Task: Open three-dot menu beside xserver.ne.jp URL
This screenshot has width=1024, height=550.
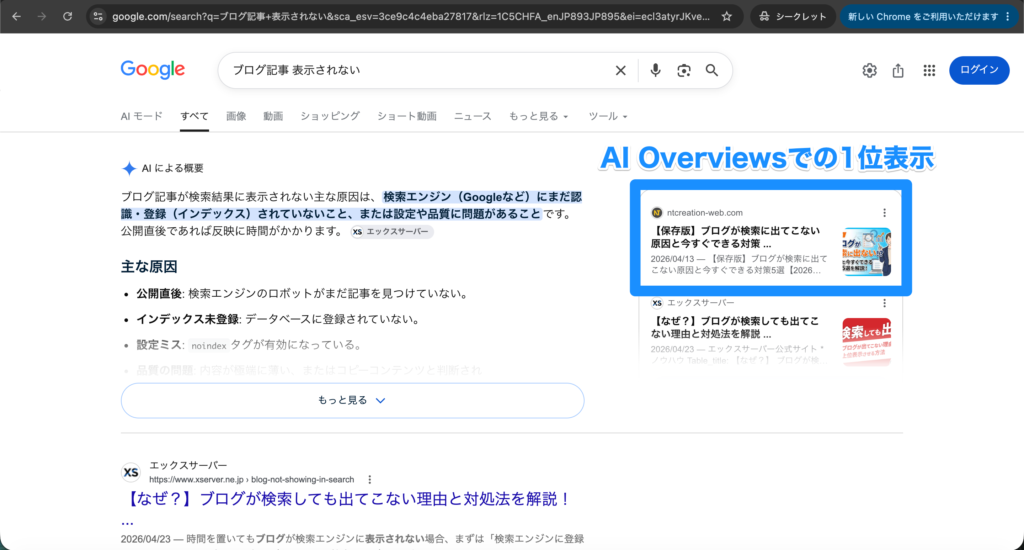Action: coord(370,479)
